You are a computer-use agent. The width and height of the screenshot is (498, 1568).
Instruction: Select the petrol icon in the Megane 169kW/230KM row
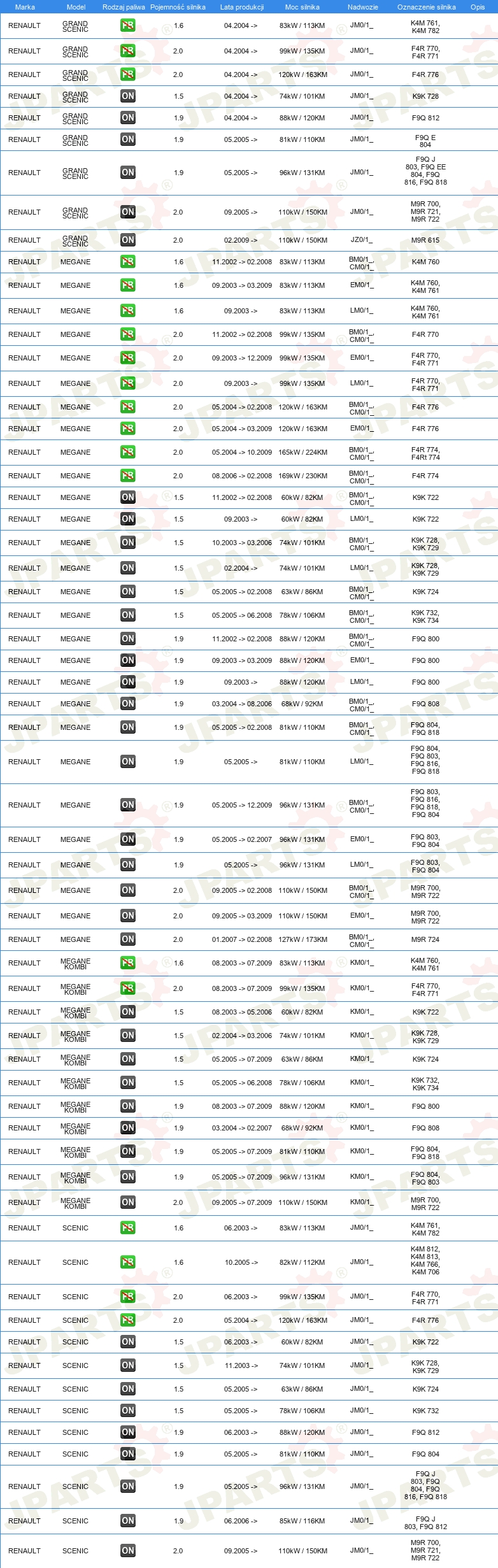click(128, 476)
